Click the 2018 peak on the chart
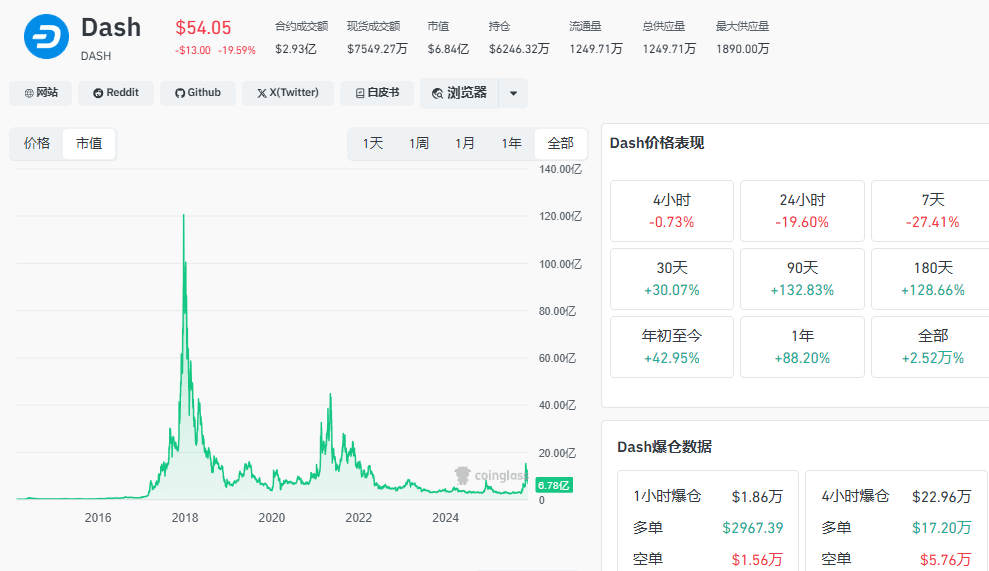The width and height of the screenshot is (989, 571). pos(183,216)
